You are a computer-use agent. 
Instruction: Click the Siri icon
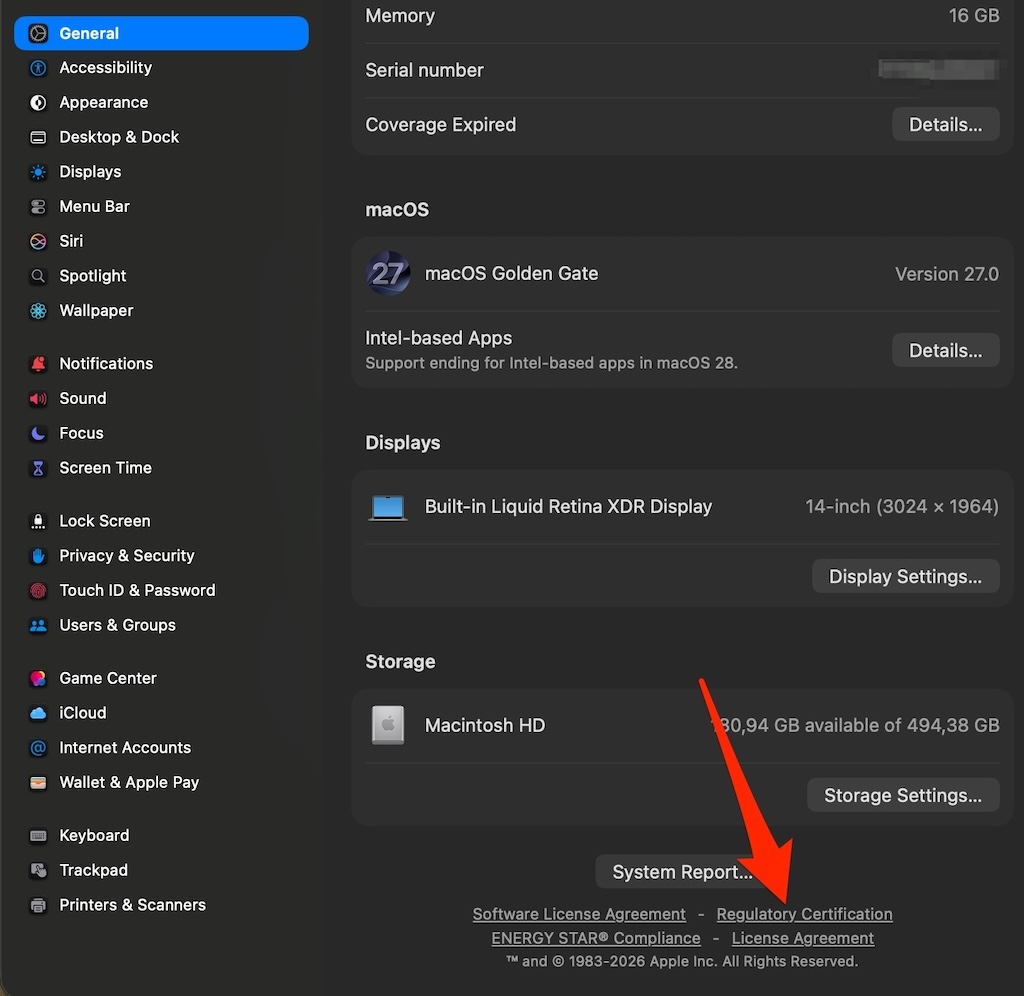pyautogui.click(x=39, y=241)
